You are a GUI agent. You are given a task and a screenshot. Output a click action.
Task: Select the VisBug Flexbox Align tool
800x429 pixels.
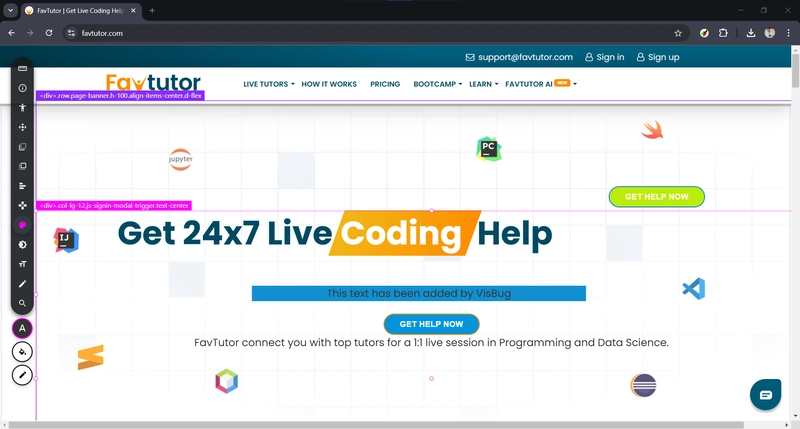[22, 186]
